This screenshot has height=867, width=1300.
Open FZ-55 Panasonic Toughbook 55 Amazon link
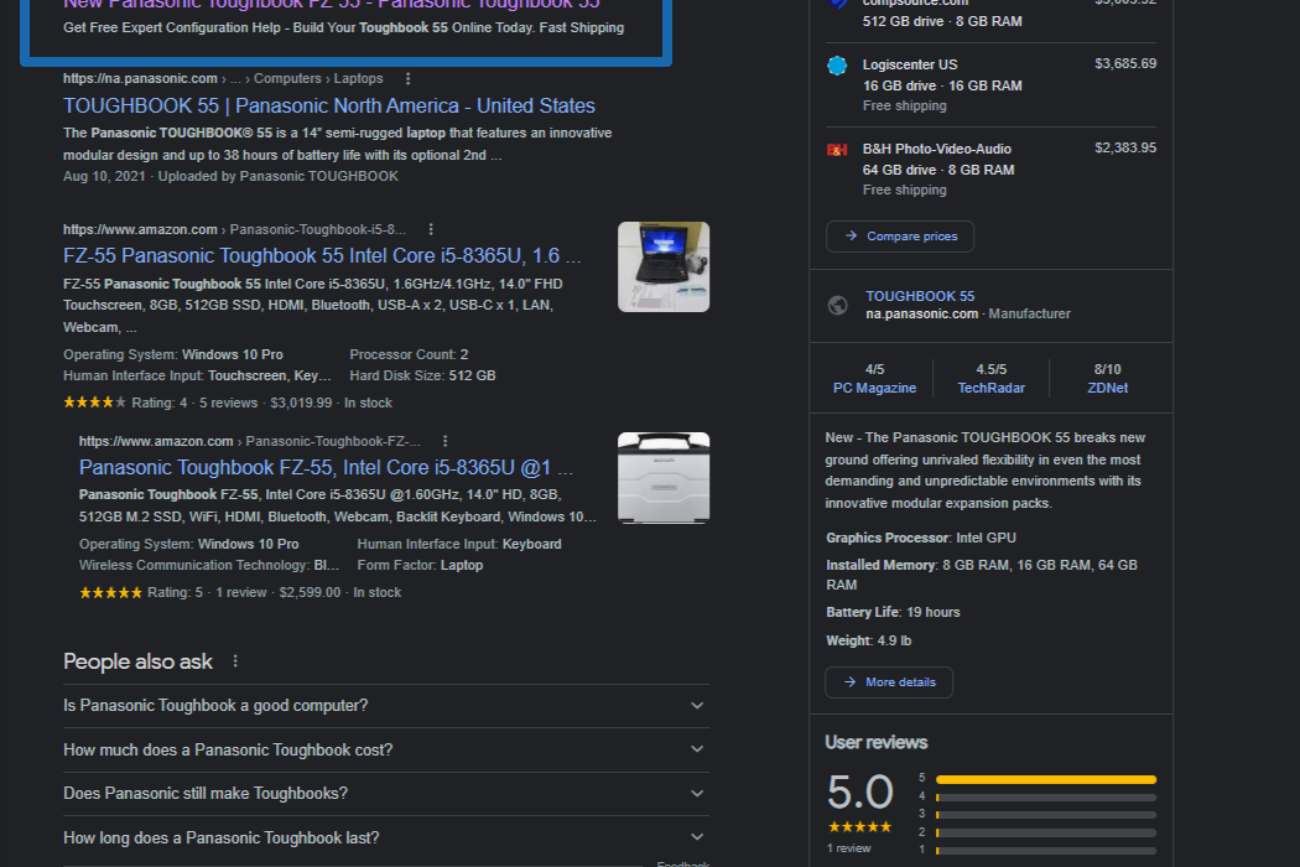pyautogui.click(x=321, y=256)
